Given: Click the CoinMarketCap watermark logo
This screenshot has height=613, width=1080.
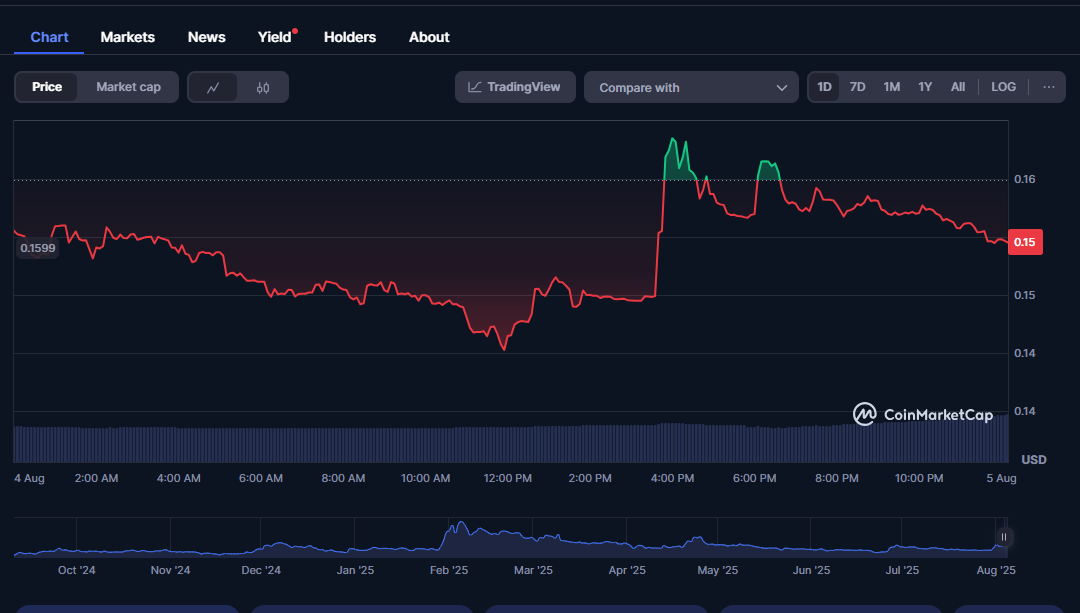Looking at the screenshot, I should click(x=922, y=414).
